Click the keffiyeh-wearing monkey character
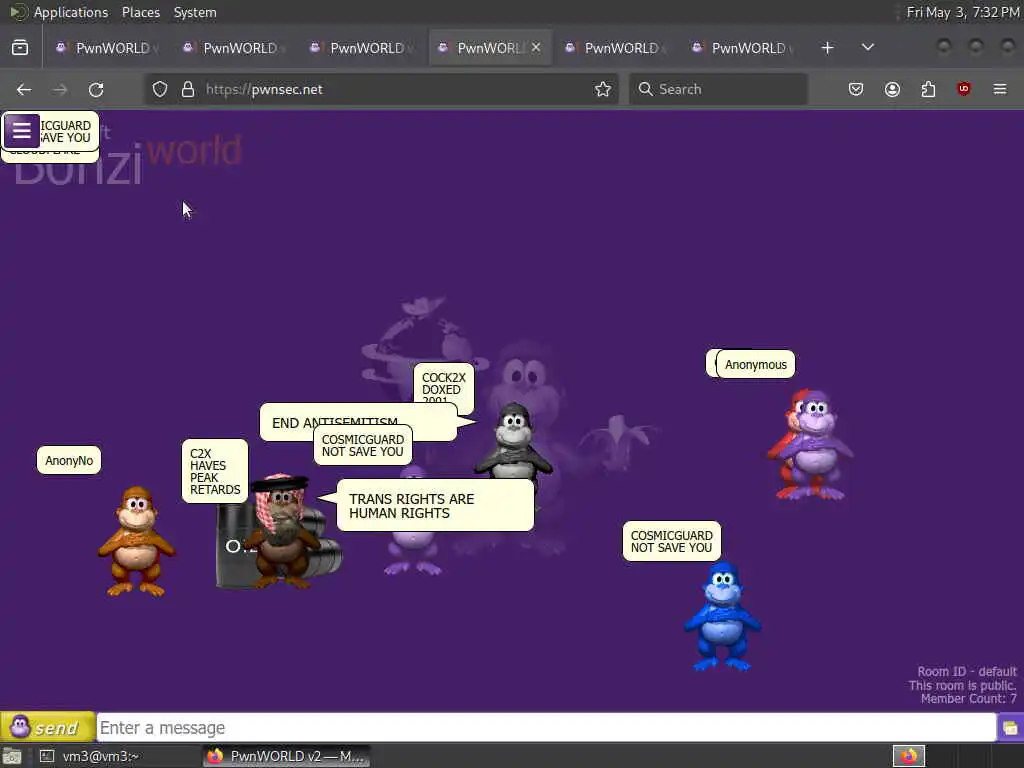This screenshot has width=1024, height=768. coord(282,530)
